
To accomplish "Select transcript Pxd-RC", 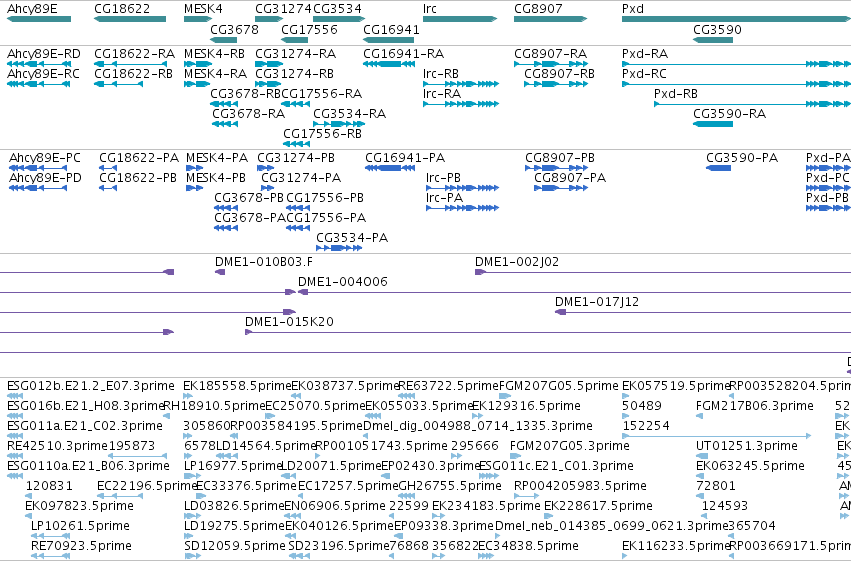I will coord(644,74).
